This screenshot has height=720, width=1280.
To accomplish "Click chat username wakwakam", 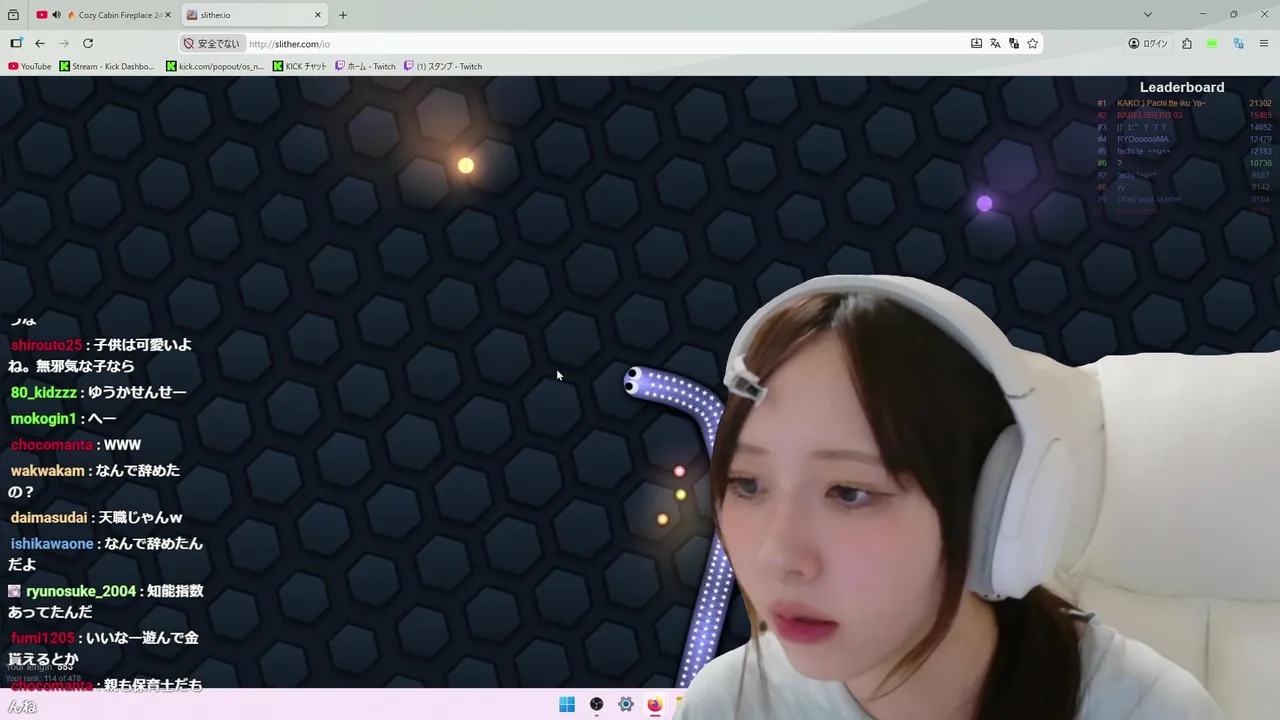I will tap(47, 470).
